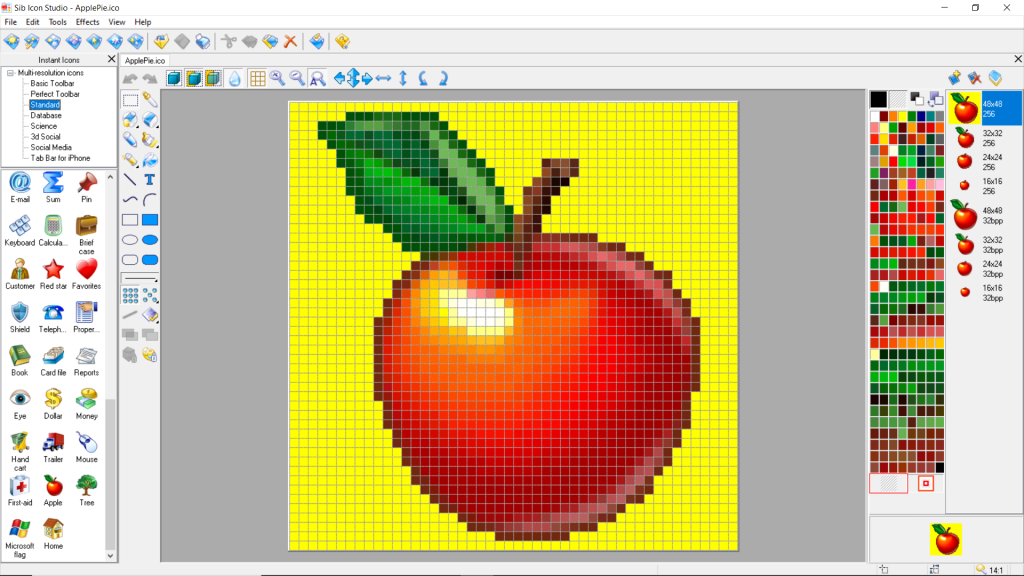Screen dimensions: 1024x576
Task: Select the straight line drawing tool
Action: click(130, 180)
